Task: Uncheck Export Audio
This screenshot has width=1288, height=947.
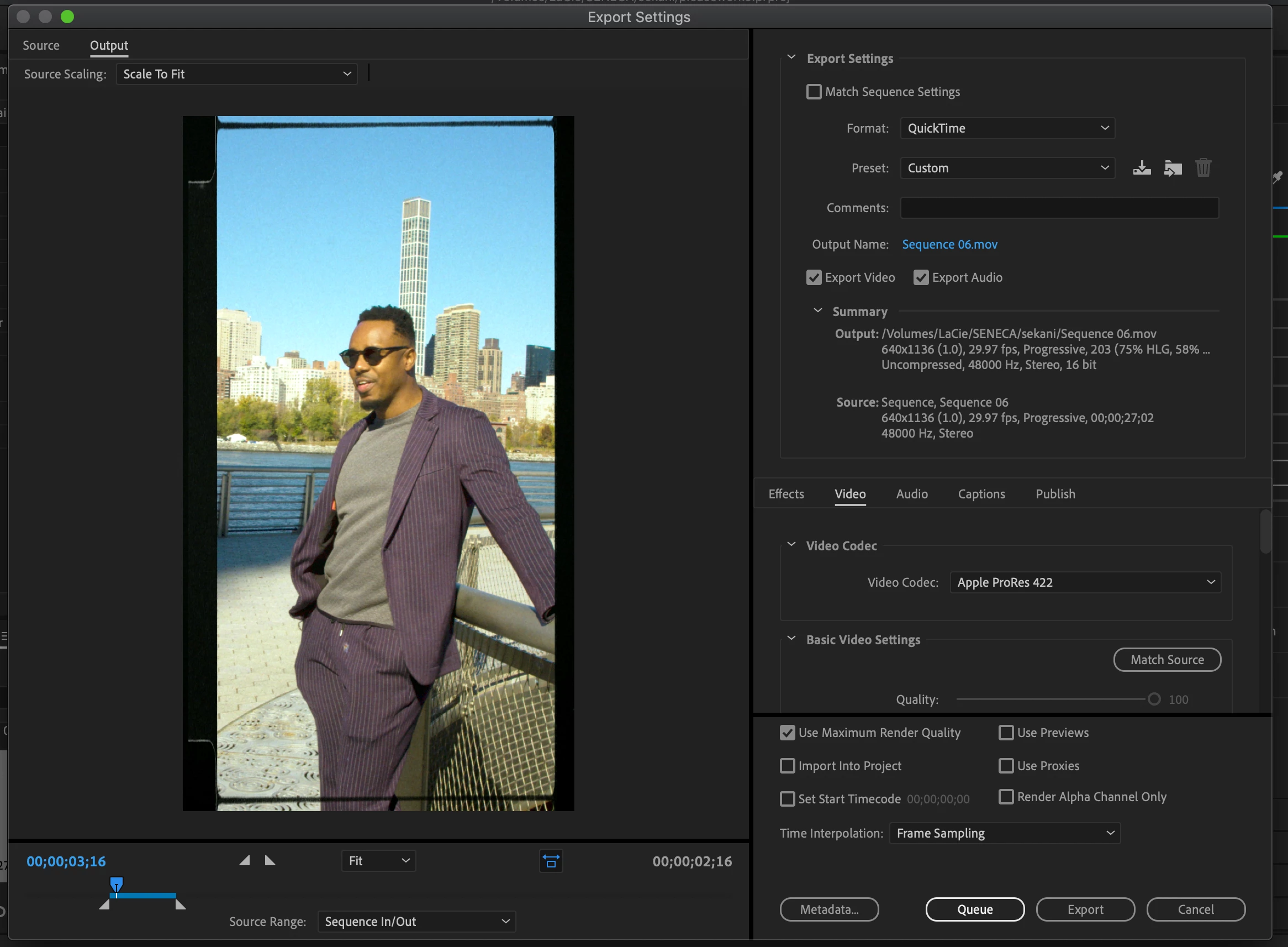Action: pyautogui.click(x=921, y=277)
